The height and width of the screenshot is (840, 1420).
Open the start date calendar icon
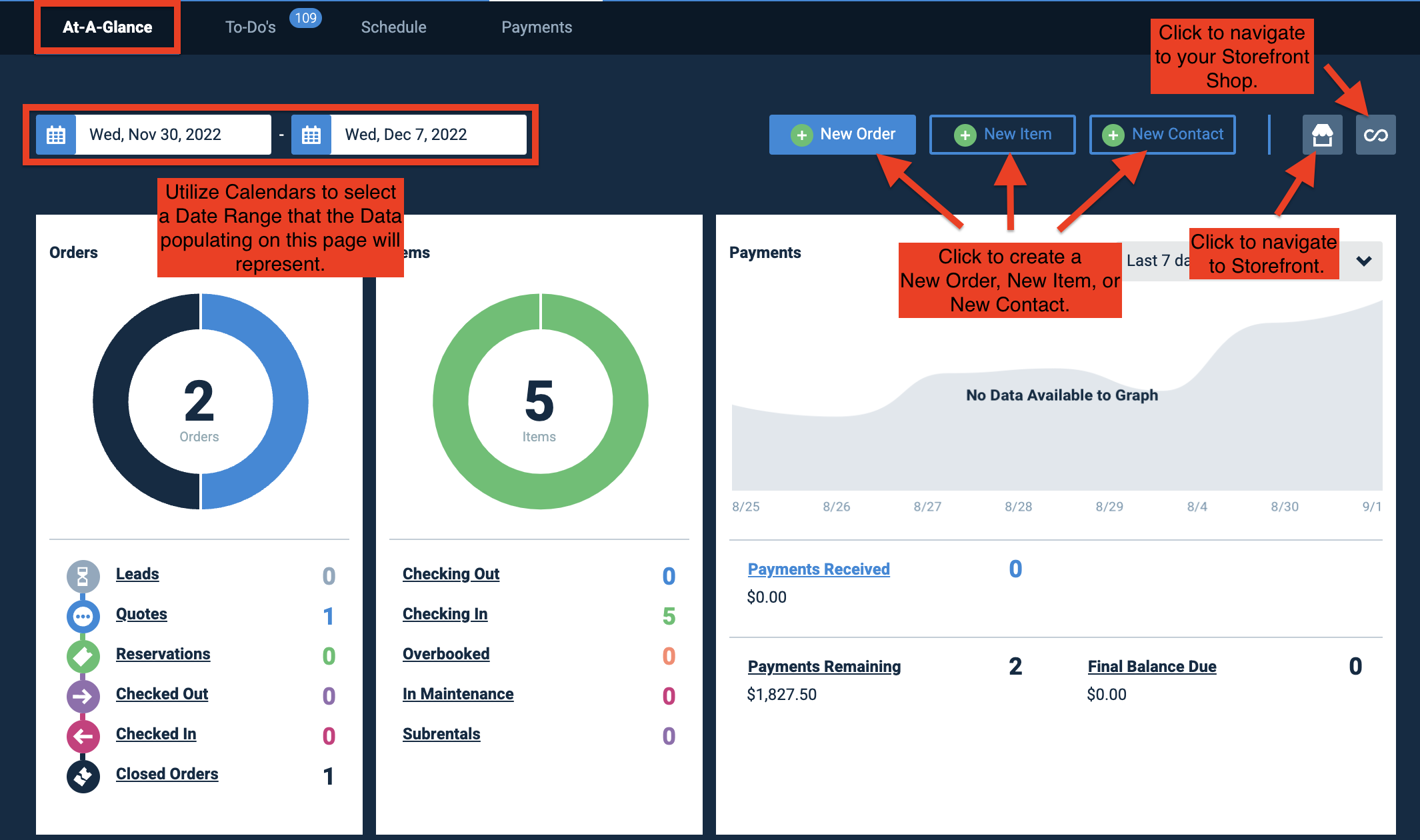click(x=56, y=135)
